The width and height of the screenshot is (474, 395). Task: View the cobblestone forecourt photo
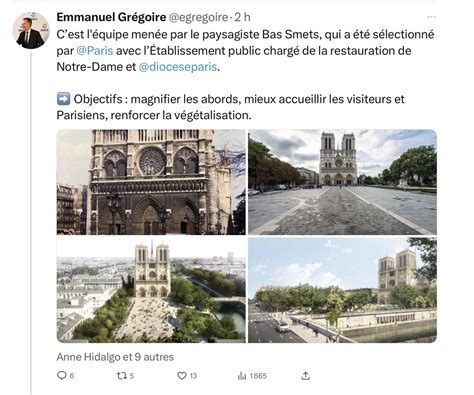pos(342,182)
